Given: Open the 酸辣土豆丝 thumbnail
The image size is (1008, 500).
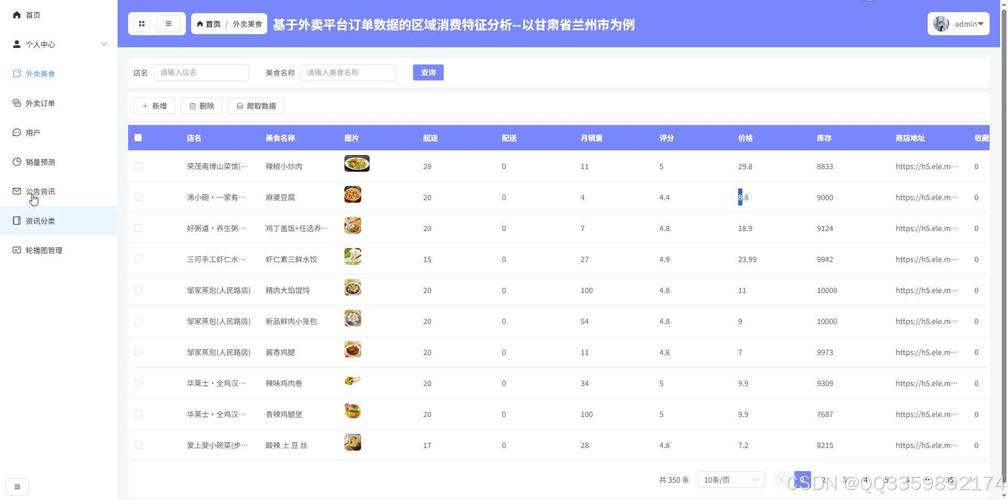Looking at the screenshot, I should [353, 442].
